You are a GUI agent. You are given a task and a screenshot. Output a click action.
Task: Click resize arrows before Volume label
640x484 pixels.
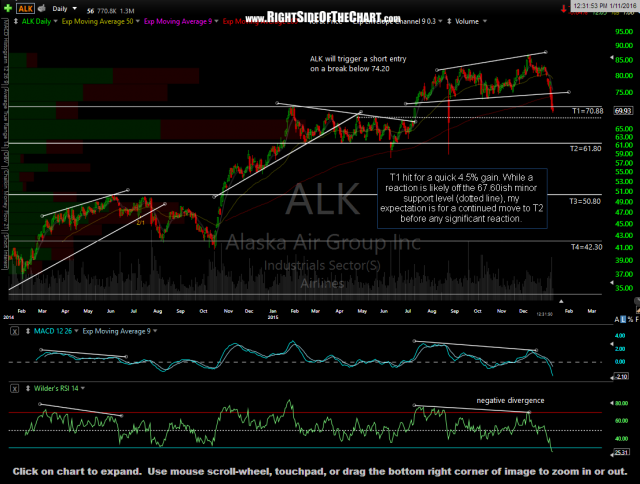pos(449,21)
